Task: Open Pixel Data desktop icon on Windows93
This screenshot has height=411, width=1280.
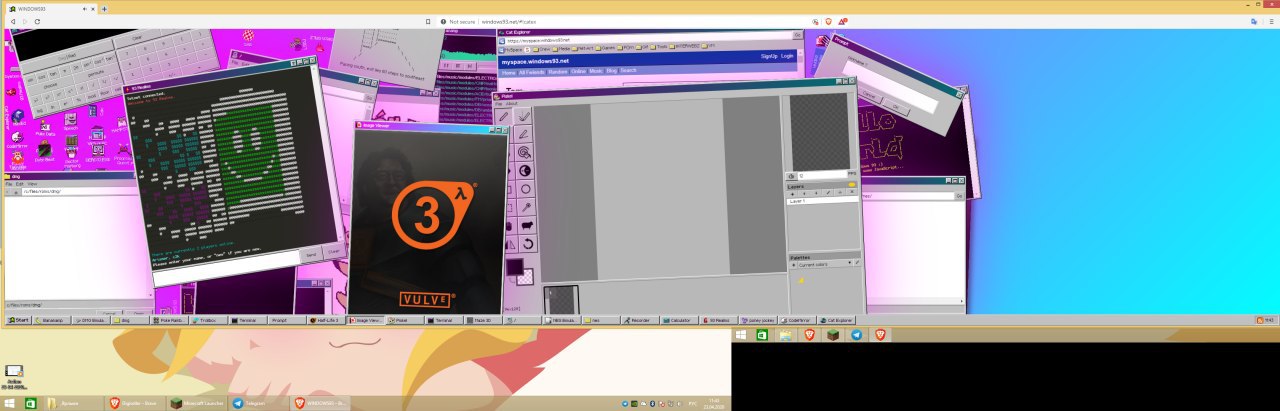Action: [x=45, y=128]
